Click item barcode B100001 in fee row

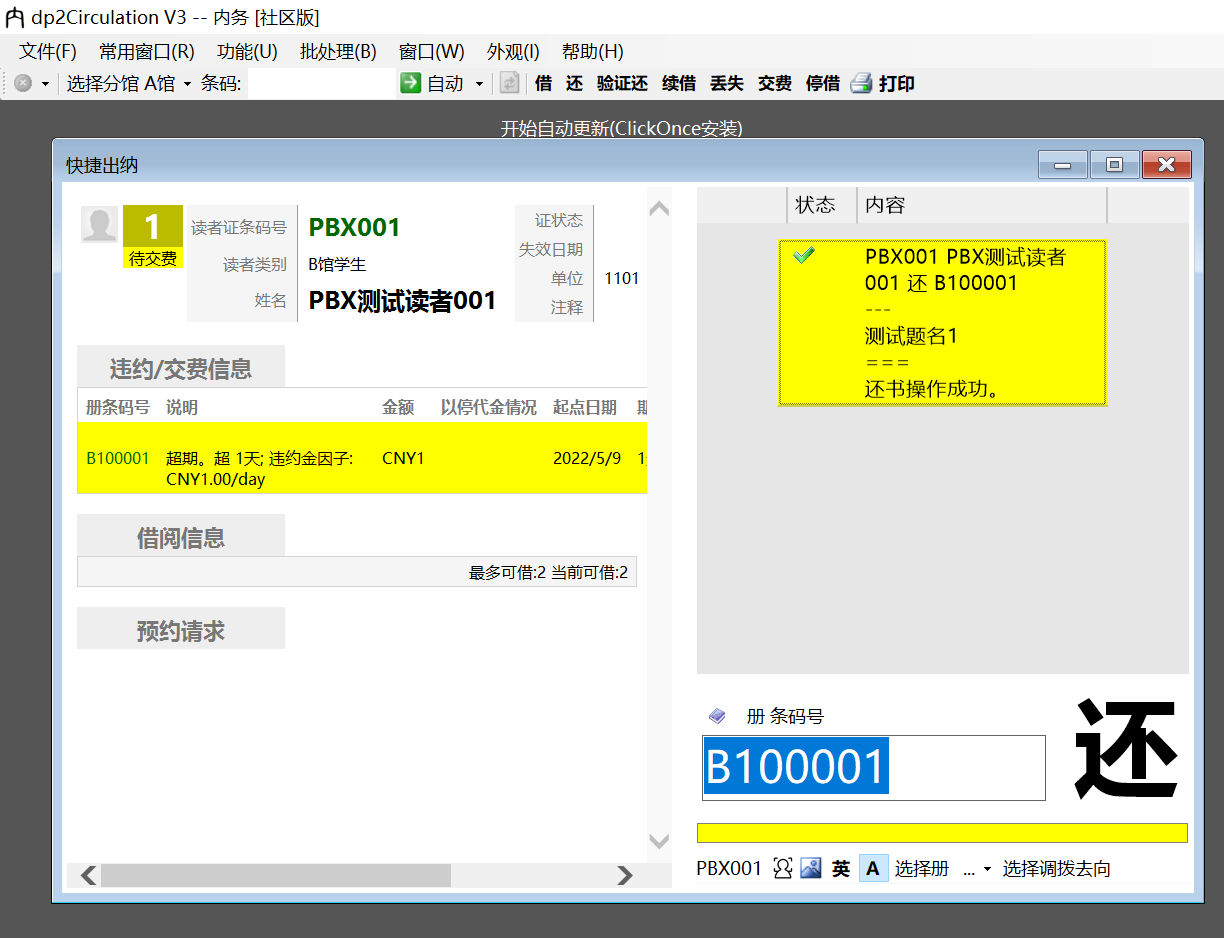tap(118, 458)
